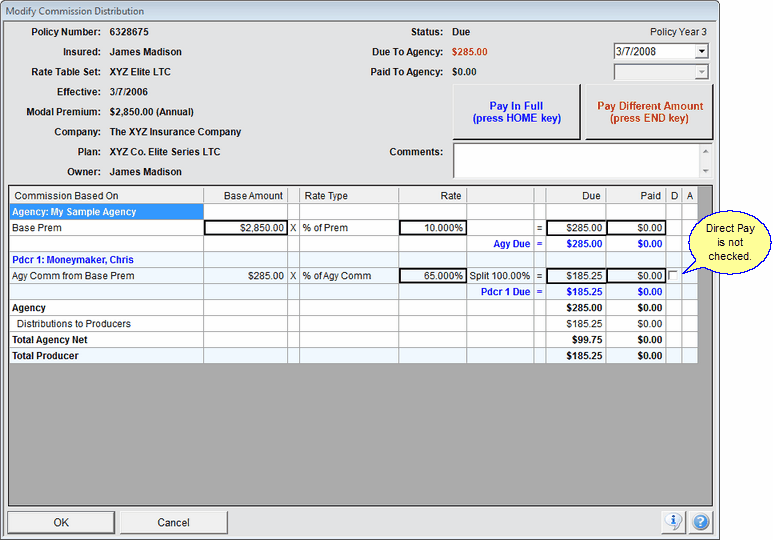Select the producer 65.000% rate field

pyautogui.click(x=433, y=276)
